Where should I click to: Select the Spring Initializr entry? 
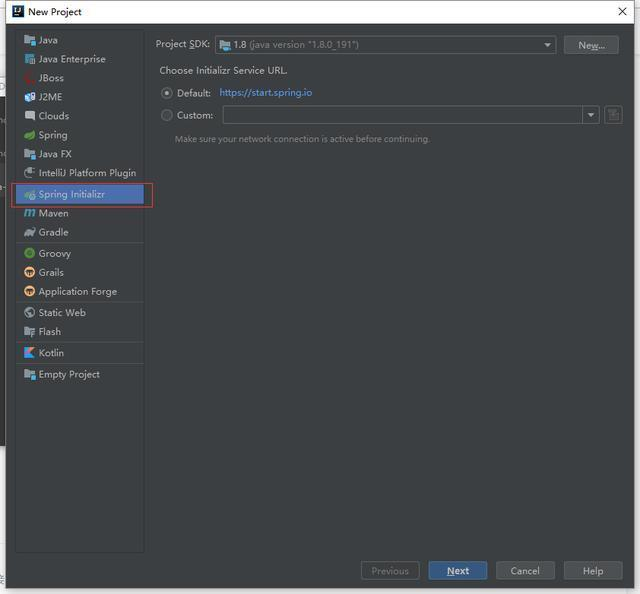[x=80, y=195]
